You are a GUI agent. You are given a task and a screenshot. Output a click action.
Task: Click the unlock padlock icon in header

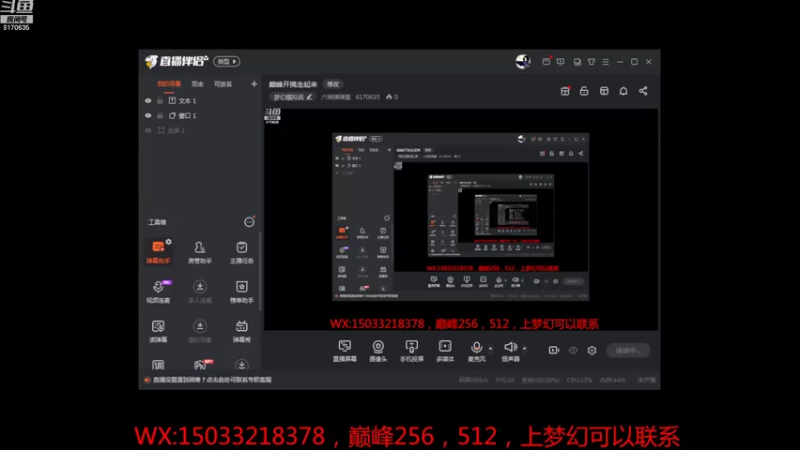click(584, 91)
